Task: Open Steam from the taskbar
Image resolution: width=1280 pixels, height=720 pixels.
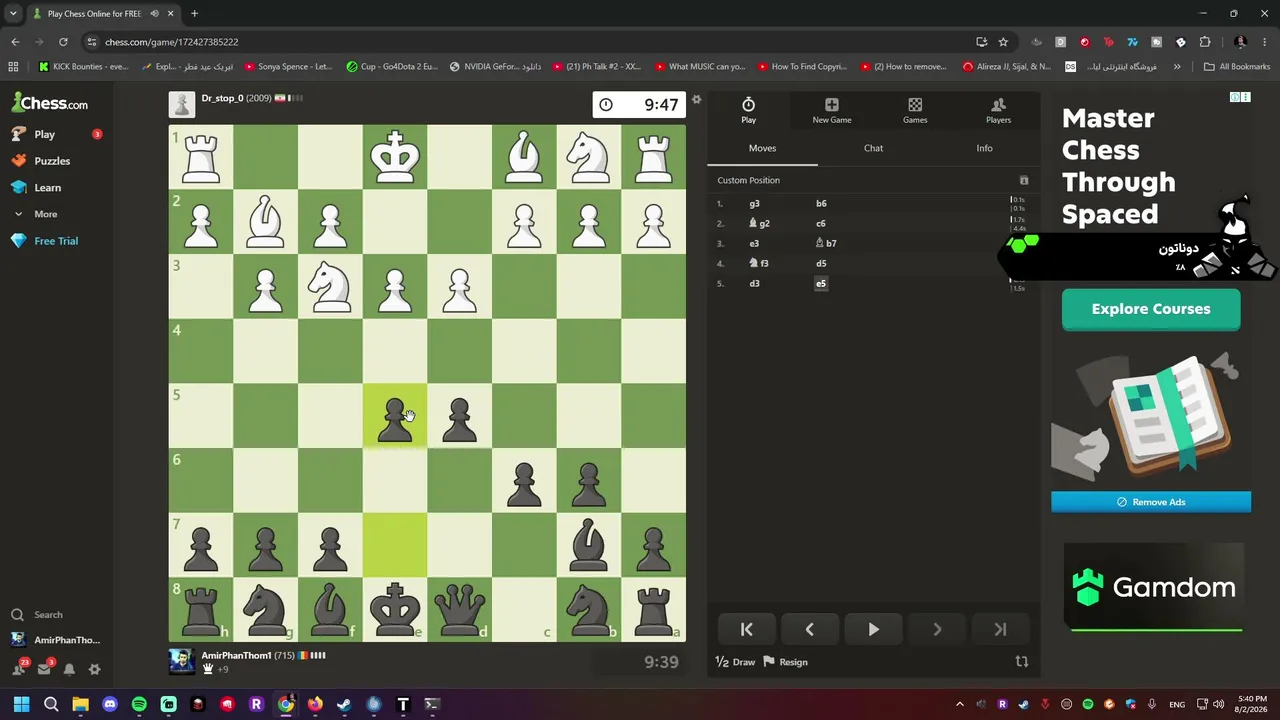Action: pos(344,704)
